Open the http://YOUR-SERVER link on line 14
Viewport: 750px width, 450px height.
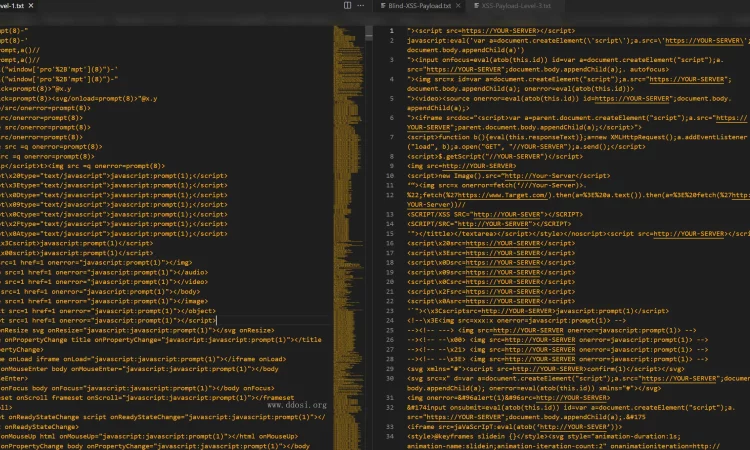(493, 224)
